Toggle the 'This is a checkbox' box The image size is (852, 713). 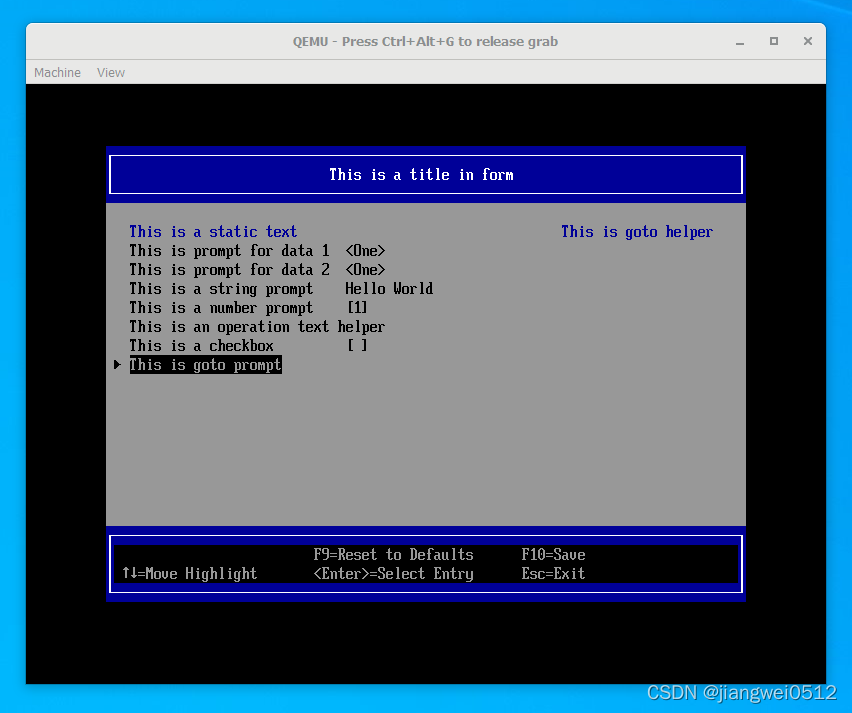click(x=357, y=346)
